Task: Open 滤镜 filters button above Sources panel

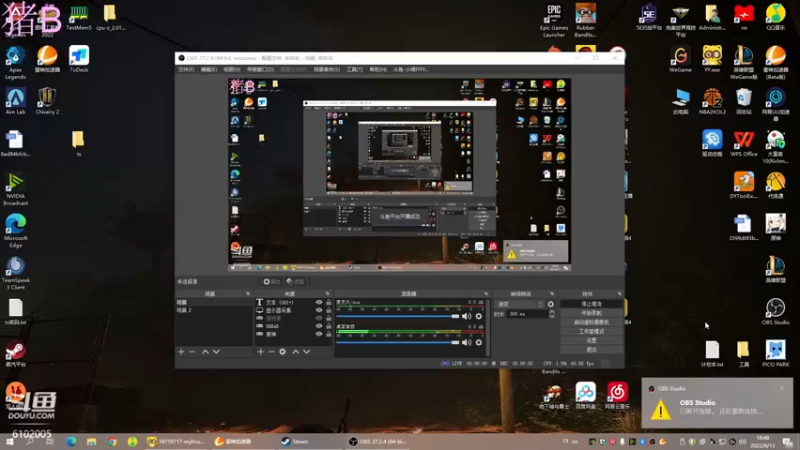Action: click(x=295, y=282)
